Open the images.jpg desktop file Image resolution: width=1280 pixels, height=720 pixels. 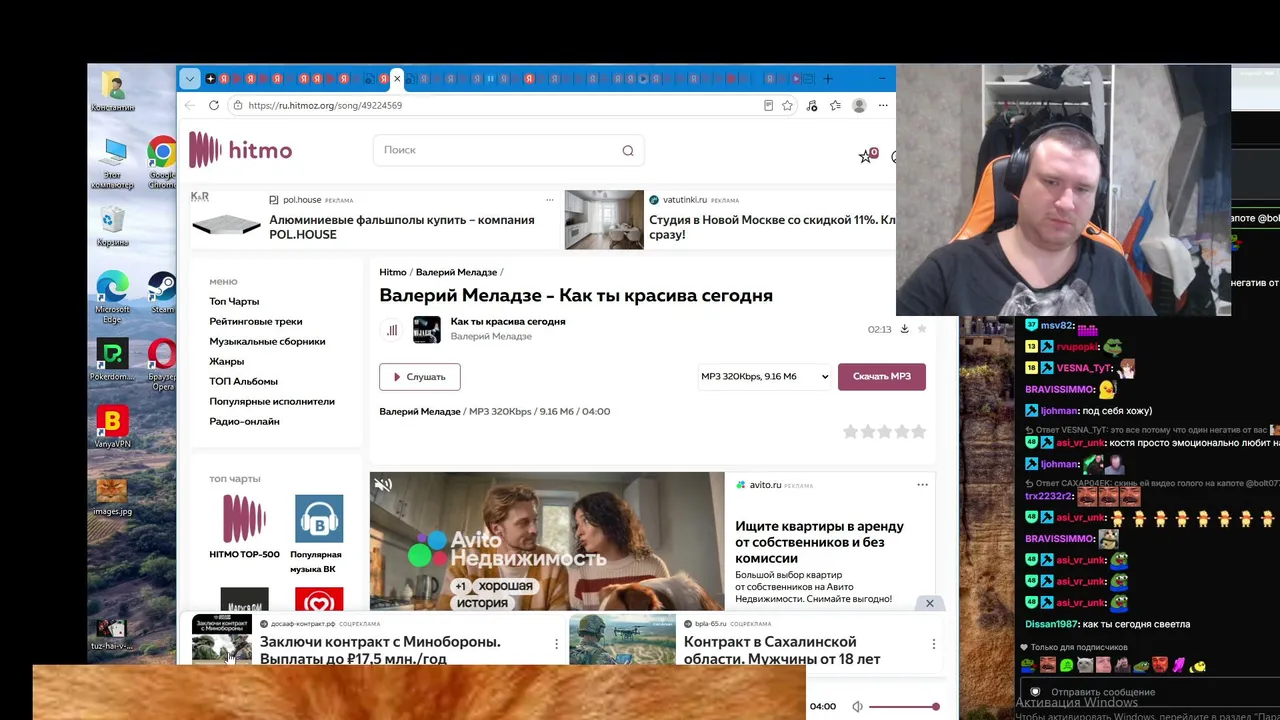pyautogui.click(x=112, y=495)
